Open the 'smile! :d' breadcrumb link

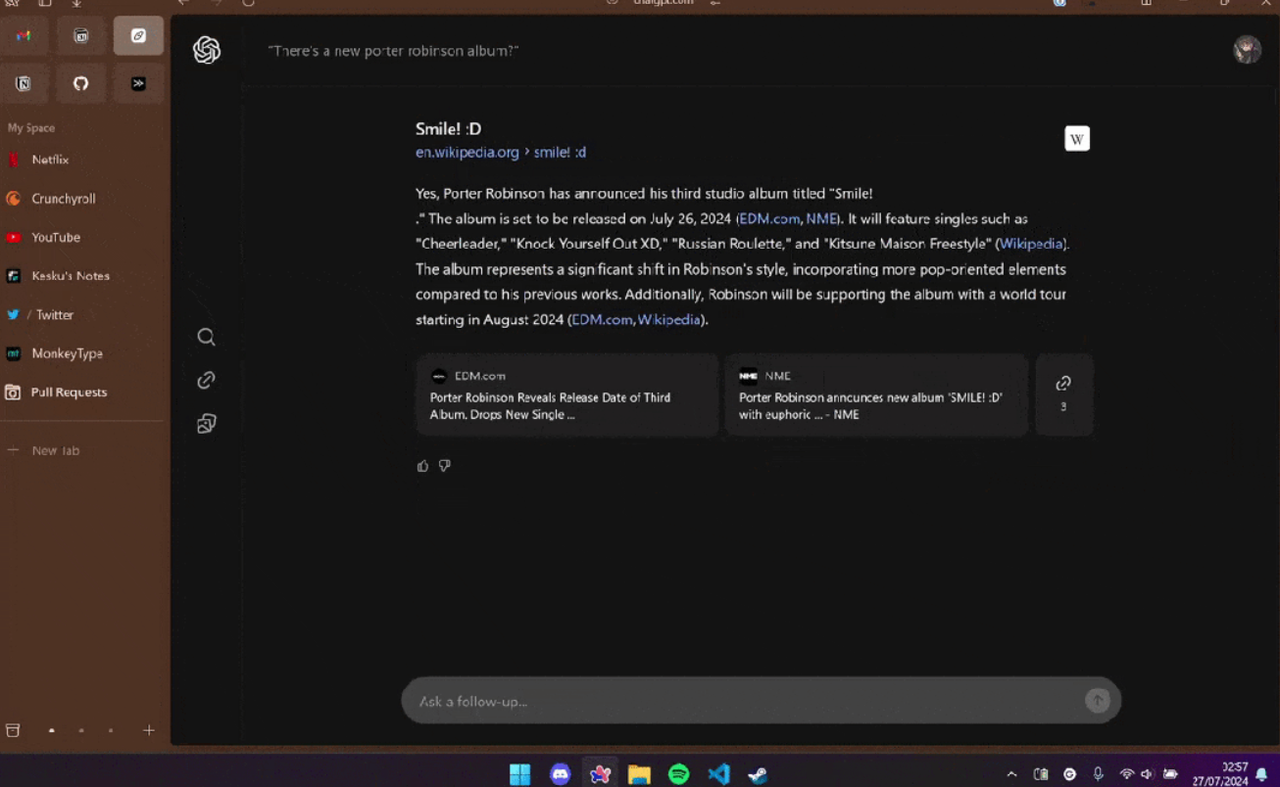(560, 153)
